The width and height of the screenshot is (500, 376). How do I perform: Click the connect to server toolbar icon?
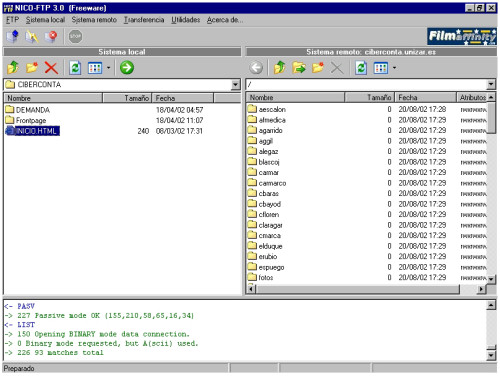[13, 36]
